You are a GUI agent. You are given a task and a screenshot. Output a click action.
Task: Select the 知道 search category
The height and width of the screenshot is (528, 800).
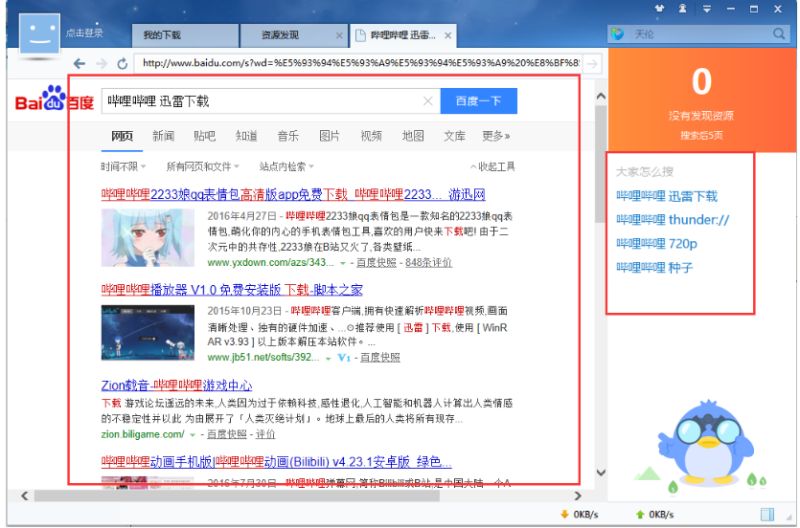tap(246, 136)
